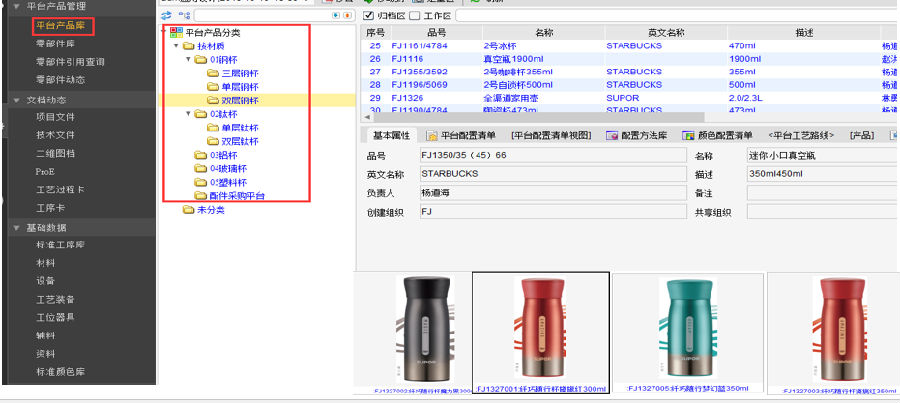Open 平台产品库 in the sidebar
900x403 pixels.
(61, 25)
